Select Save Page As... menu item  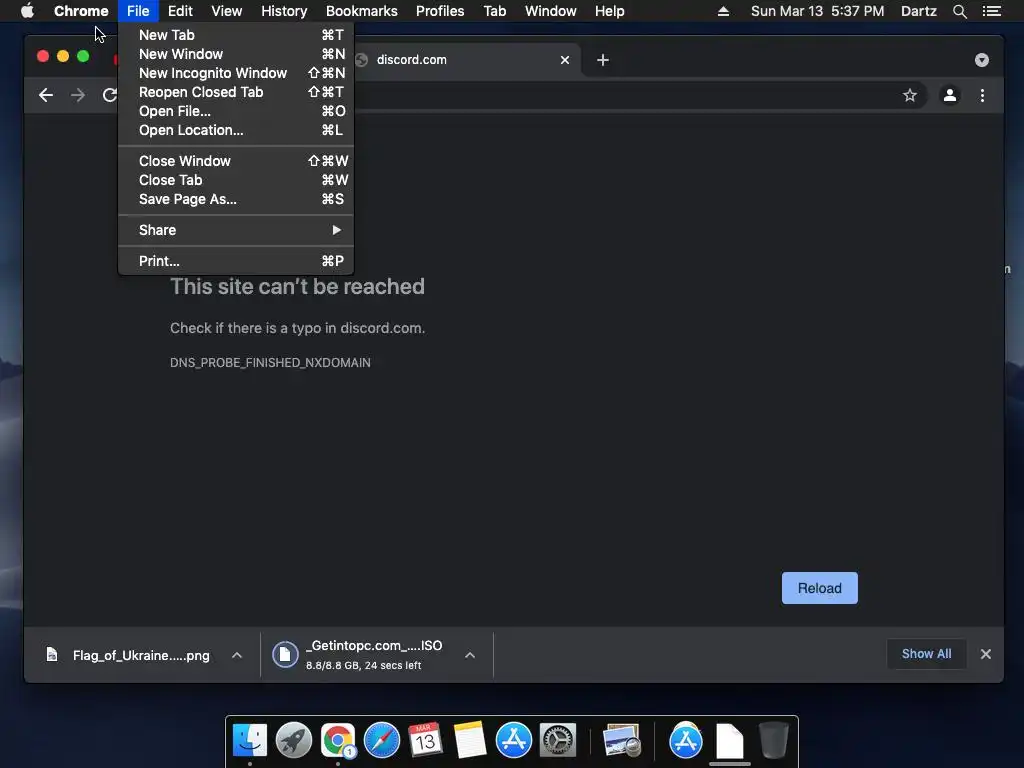[236, 199]
